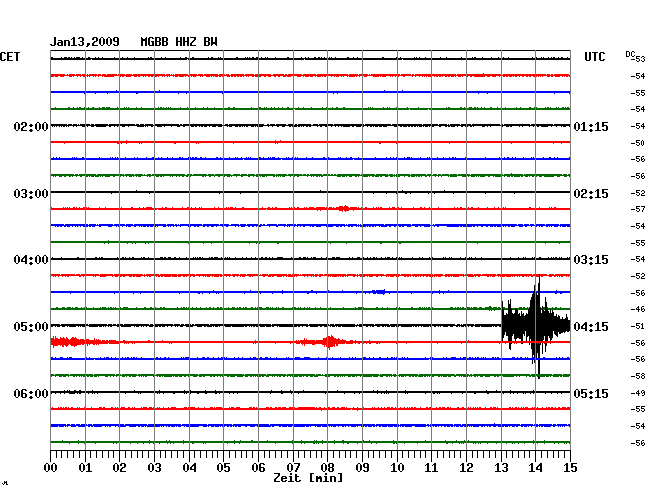This screenshot has height=494, width=650.
Task: Click the DC offset value "-49"
Action: point(638,393)
